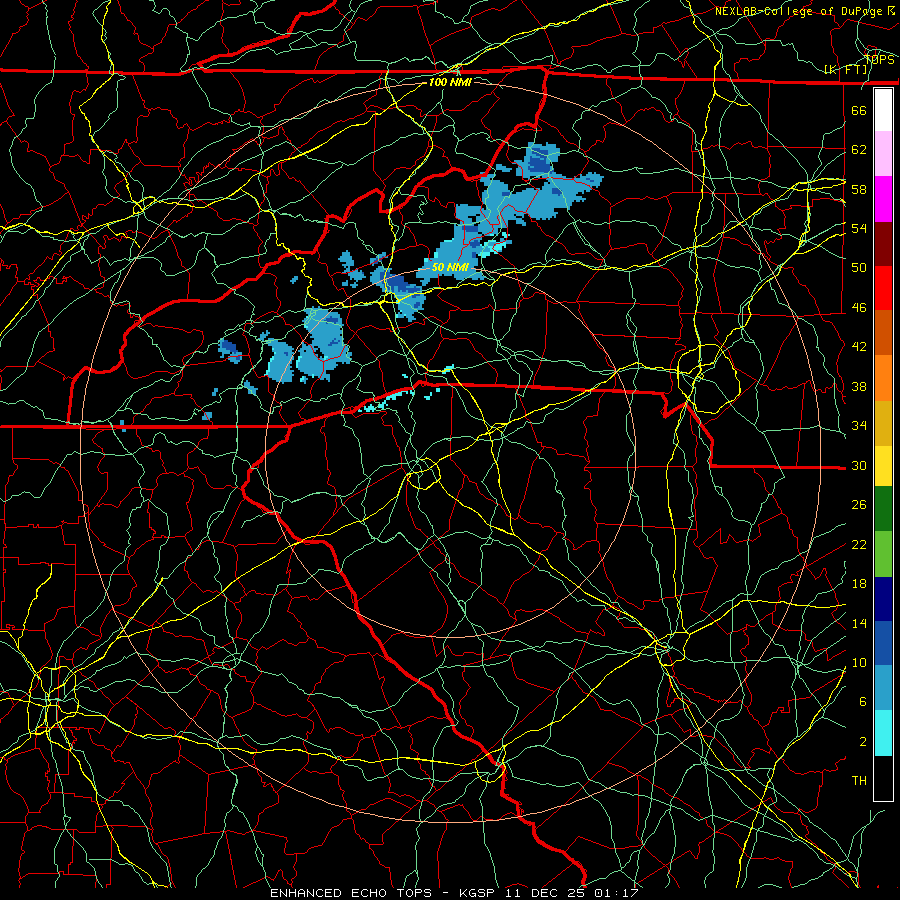Select the 50 scale value
Viewport: 900px width, 900px height.
pyautogui.click(x=859, y=268)
